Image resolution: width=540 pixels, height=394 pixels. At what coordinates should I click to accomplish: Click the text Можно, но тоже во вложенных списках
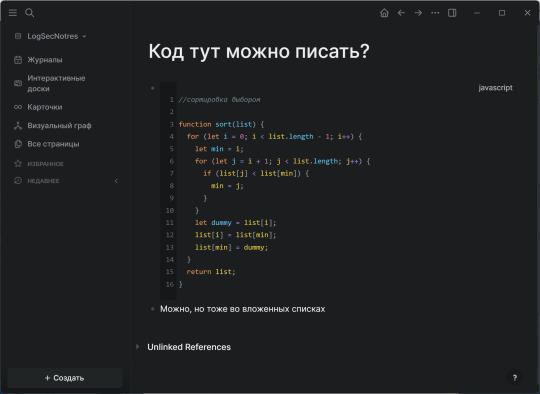243,309
